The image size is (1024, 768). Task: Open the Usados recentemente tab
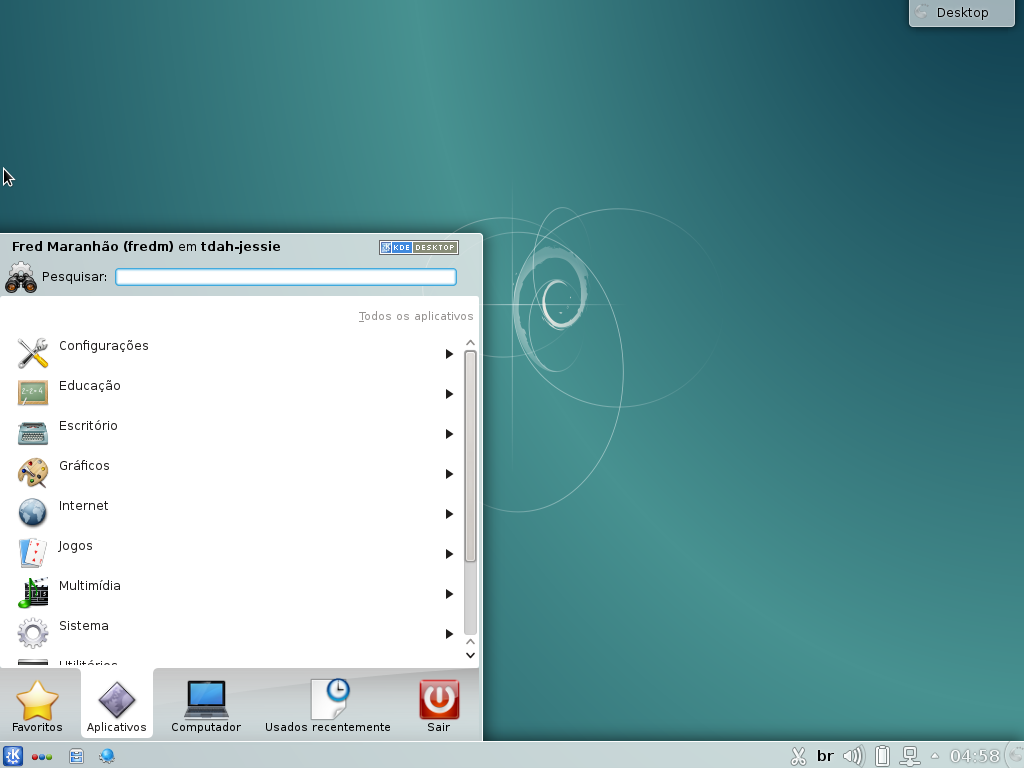click(x=328, y=706)
